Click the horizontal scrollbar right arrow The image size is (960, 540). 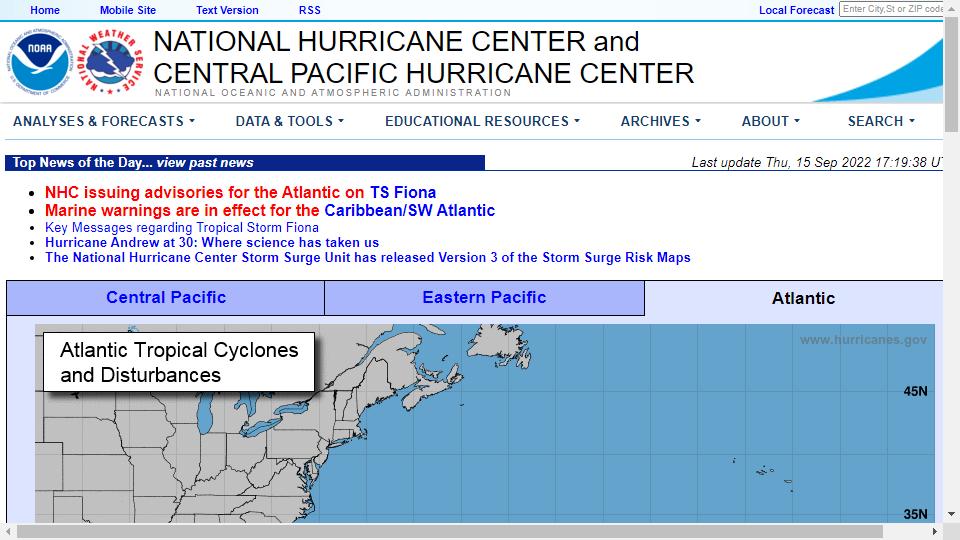935,531
